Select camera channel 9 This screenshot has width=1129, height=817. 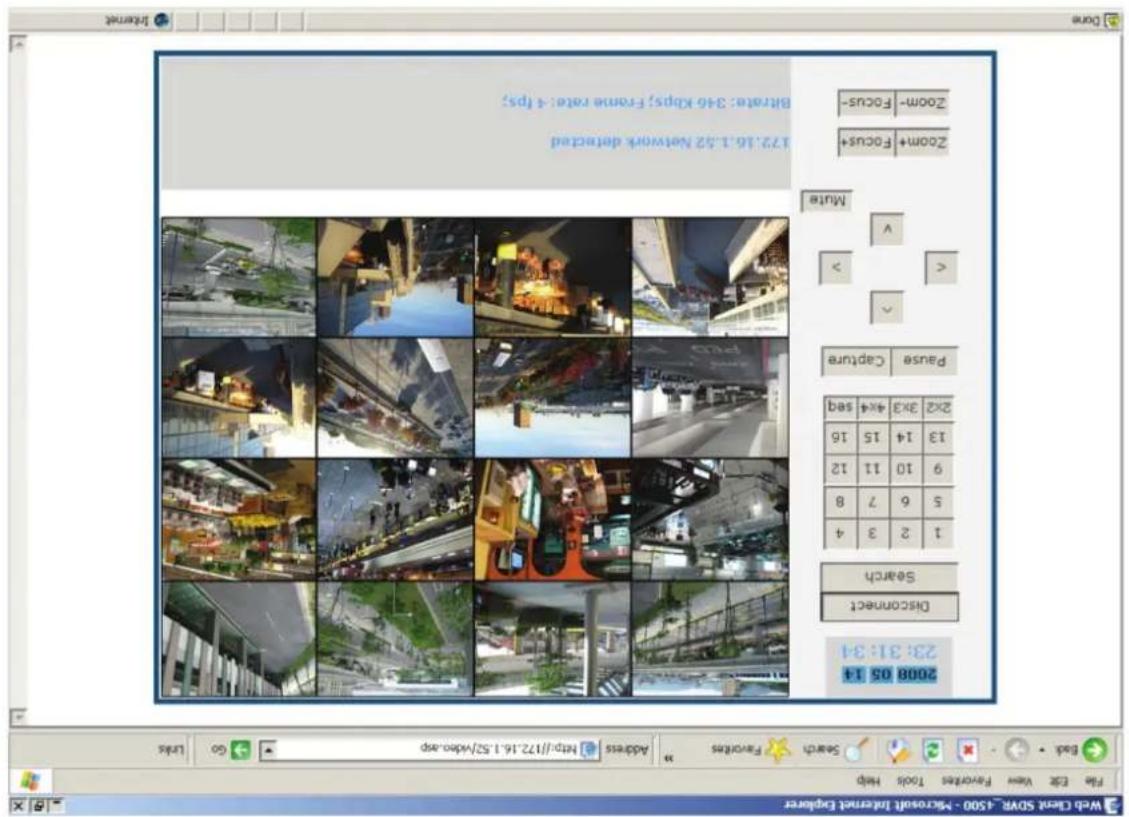pos(938,469)
